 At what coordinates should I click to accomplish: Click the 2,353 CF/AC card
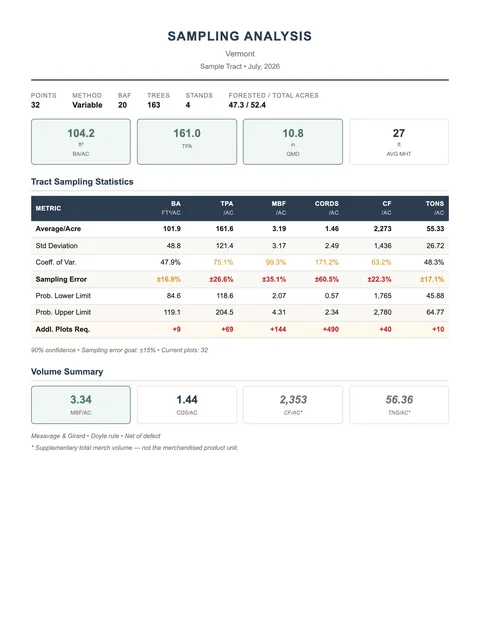293,405
